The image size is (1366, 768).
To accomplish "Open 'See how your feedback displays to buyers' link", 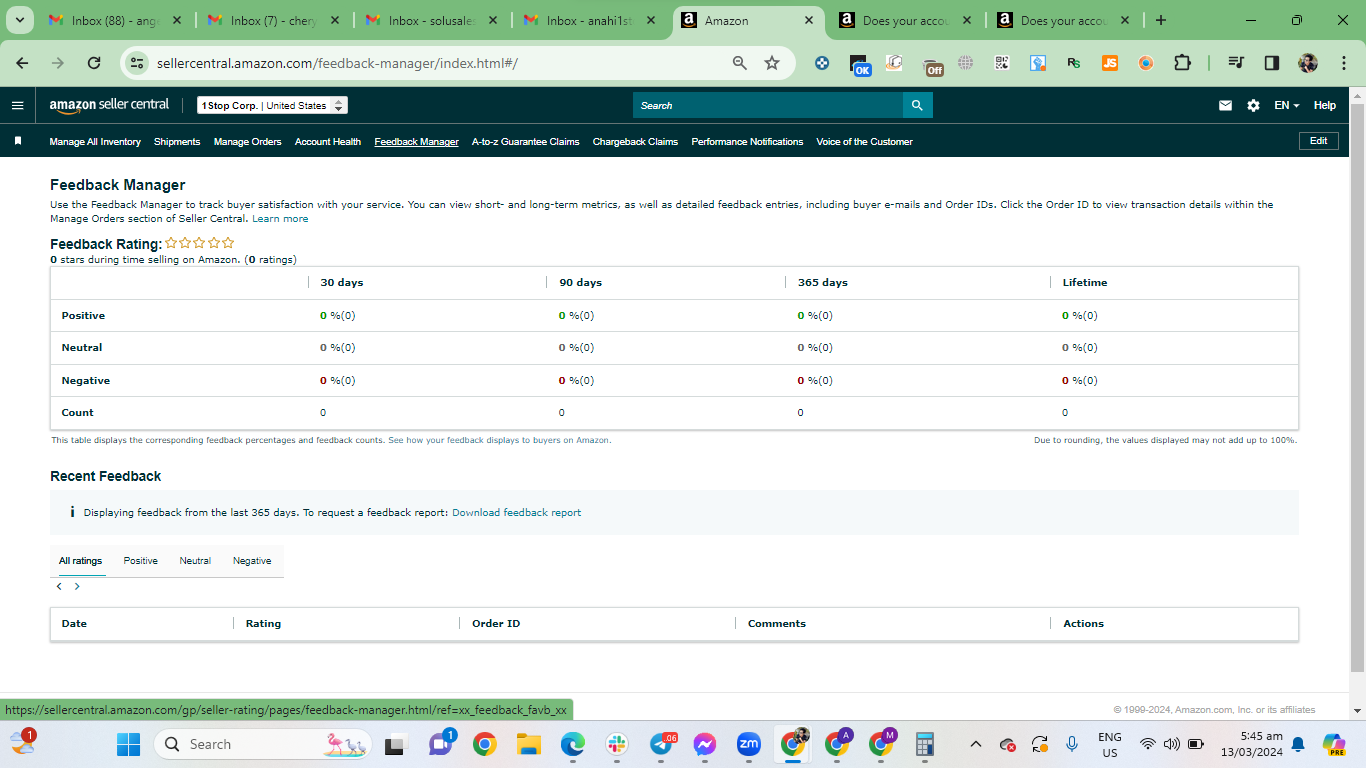I will 499,440.
